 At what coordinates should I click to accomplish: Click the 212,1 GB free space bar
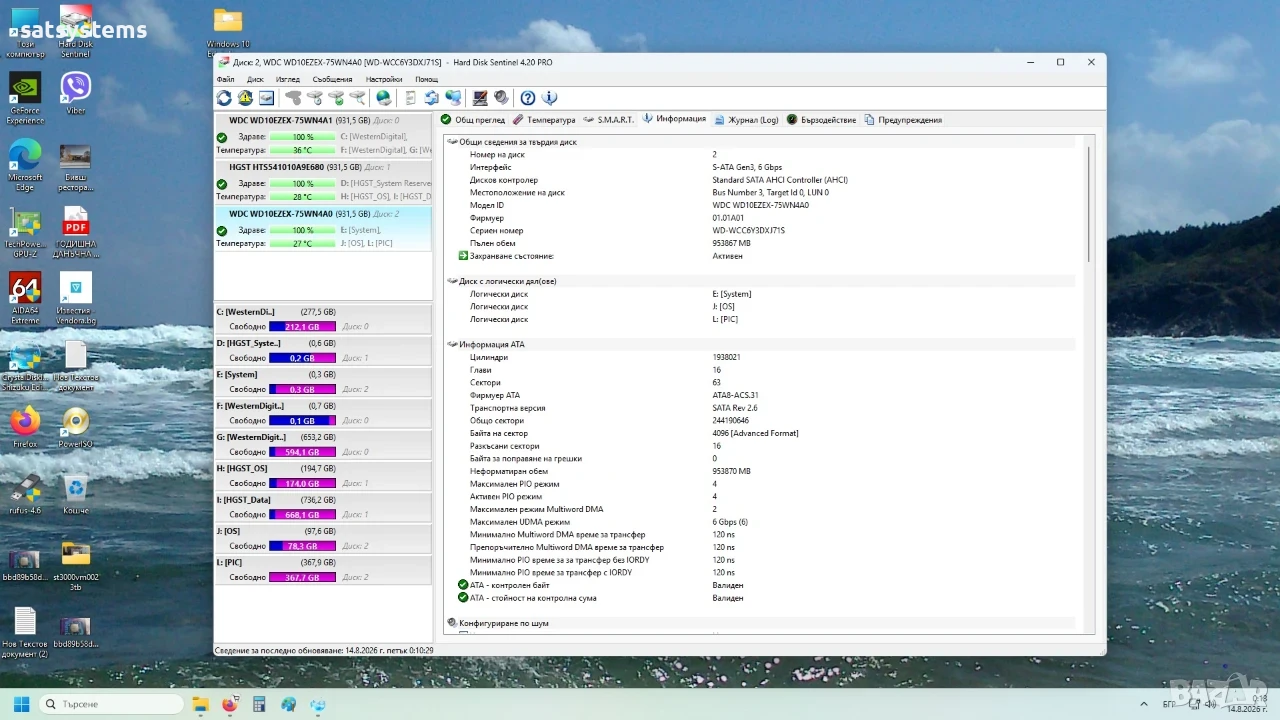(x=302, y=327)
